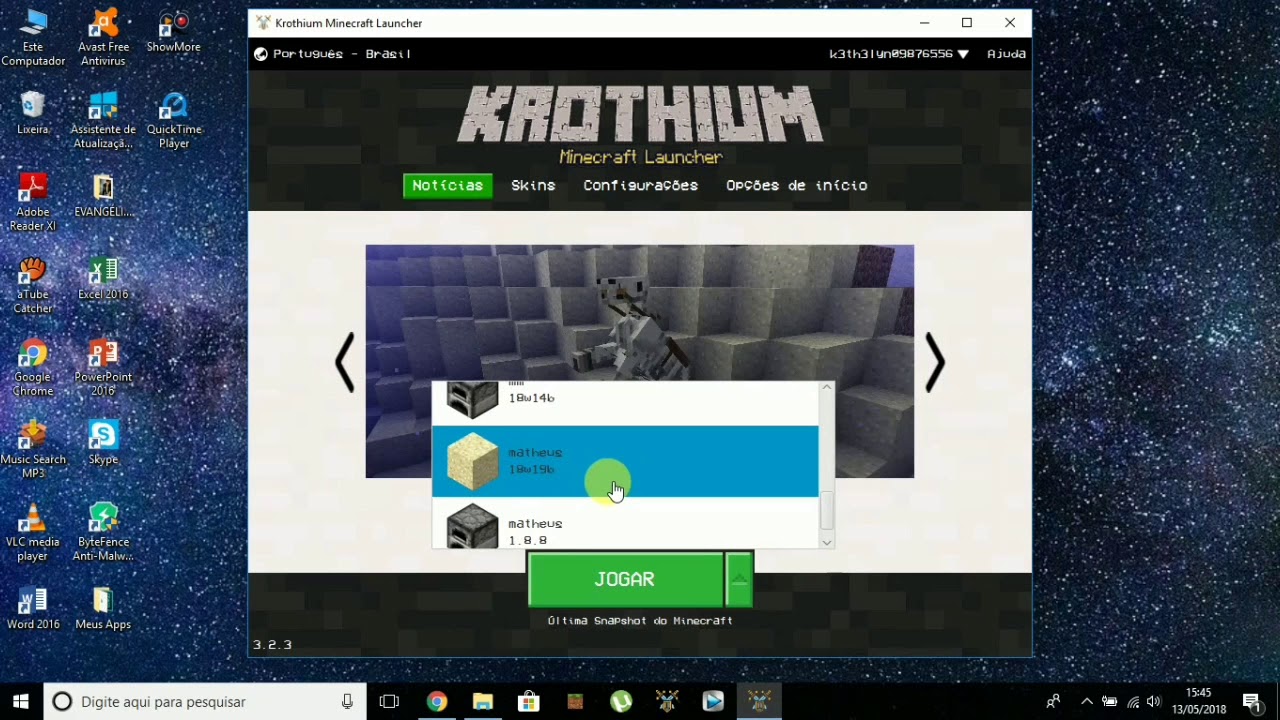The width and height of the screenshot is (1280, 720).
Task: Select the matheus 18w19b profile
Action: click(625, 461)
